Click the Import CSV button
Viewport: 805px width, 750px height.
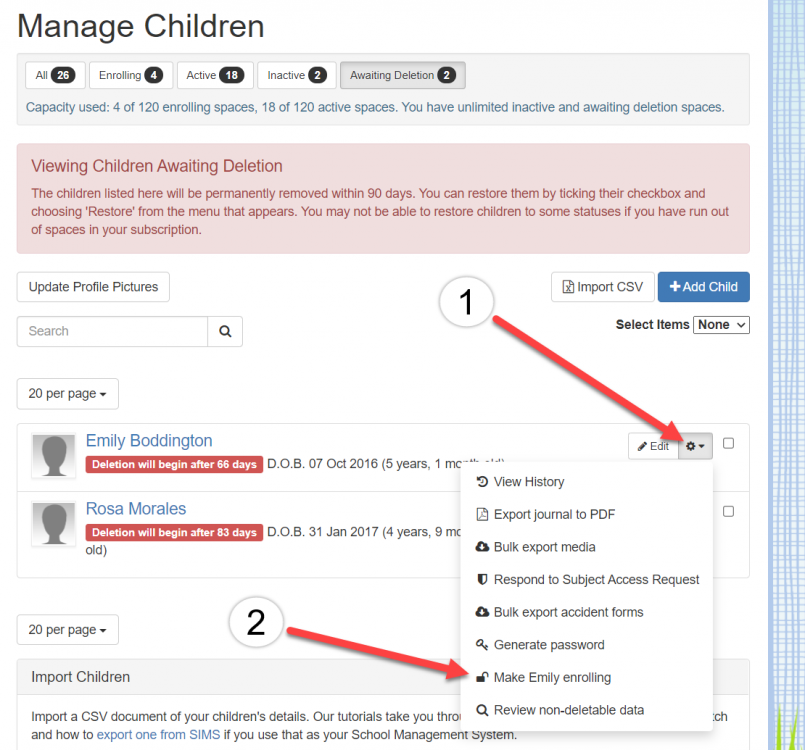[x=603, y=287]
